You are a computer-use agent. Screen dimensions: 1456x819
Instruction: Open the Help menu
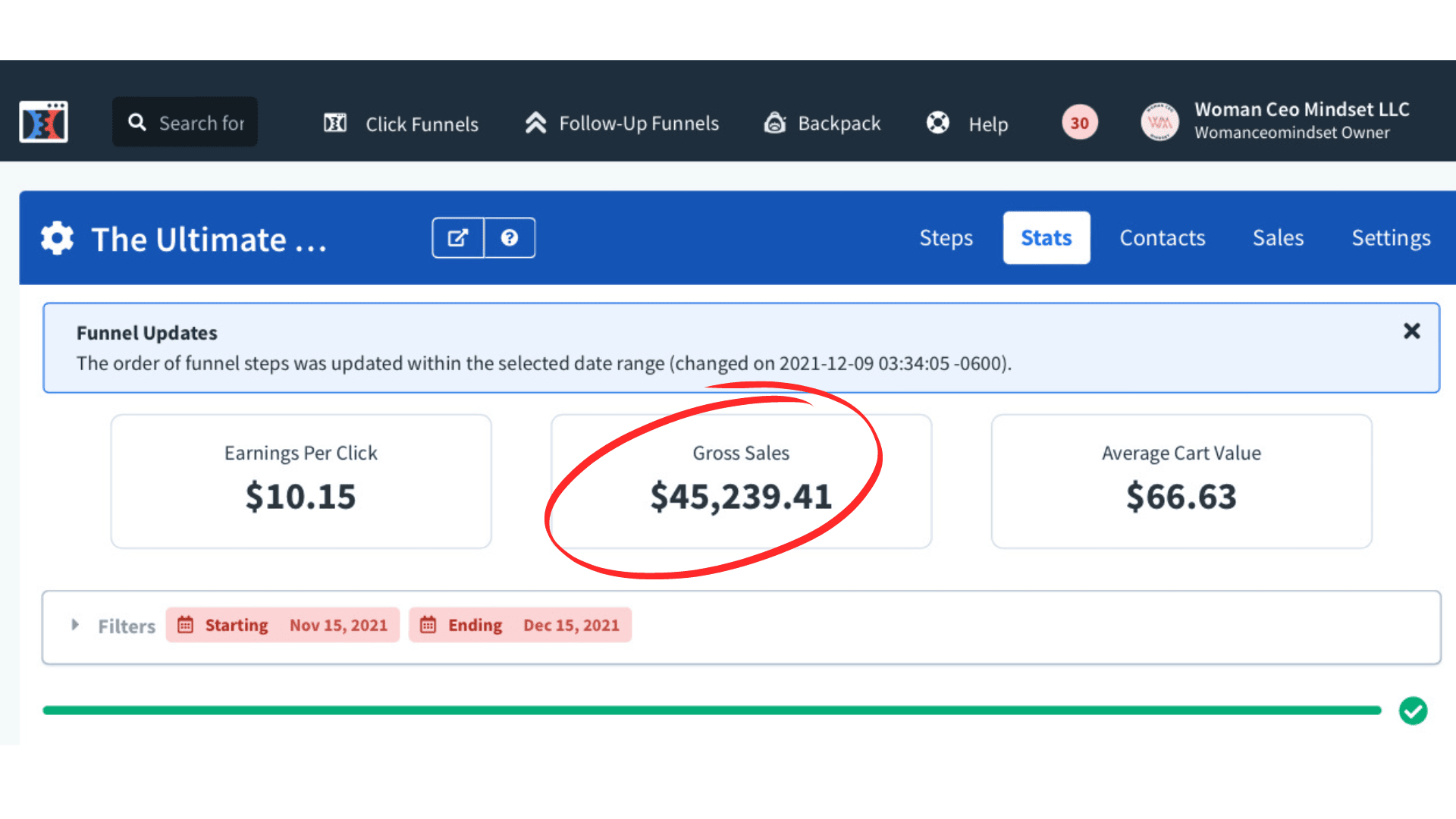[968, 124]
